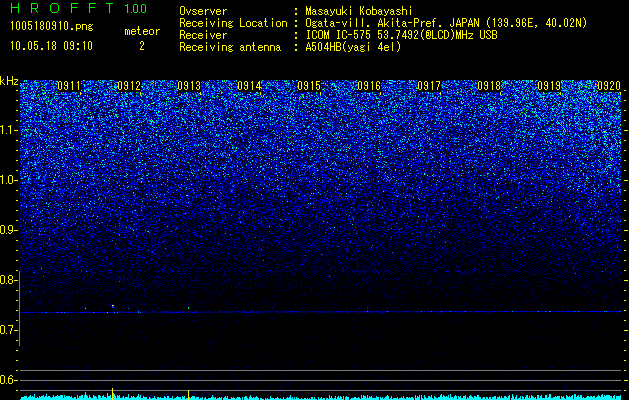
Task: Click the Receiving antenna field label
Action: click(230, 47)
